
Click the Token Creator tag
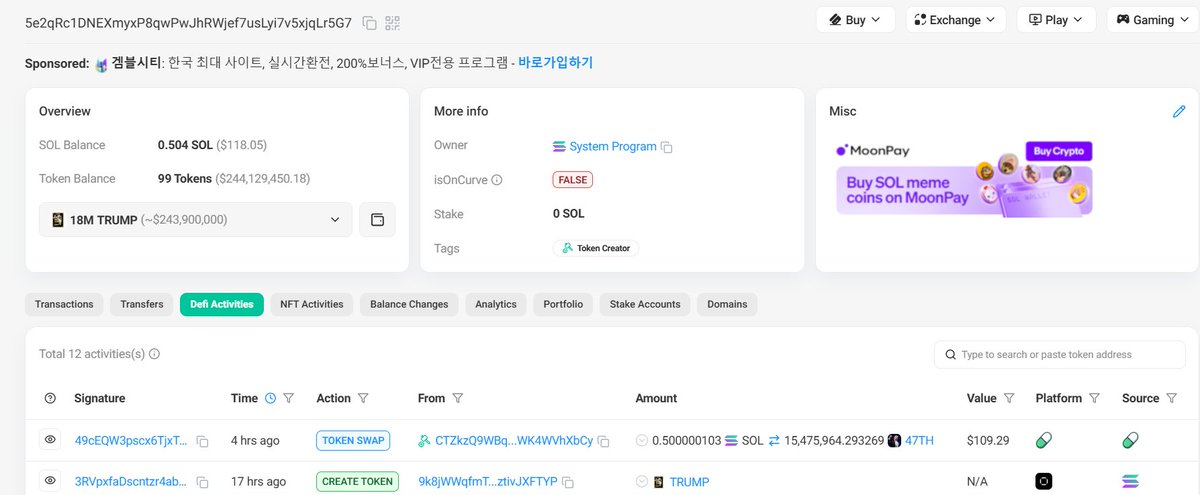[x=596, y=248]
